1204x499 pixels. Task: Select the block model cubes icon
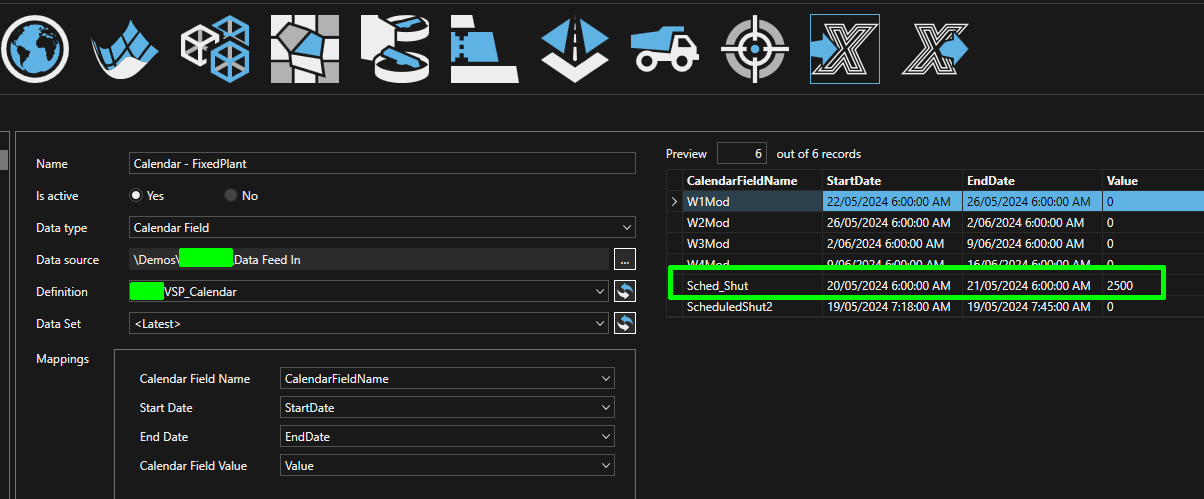214,48
